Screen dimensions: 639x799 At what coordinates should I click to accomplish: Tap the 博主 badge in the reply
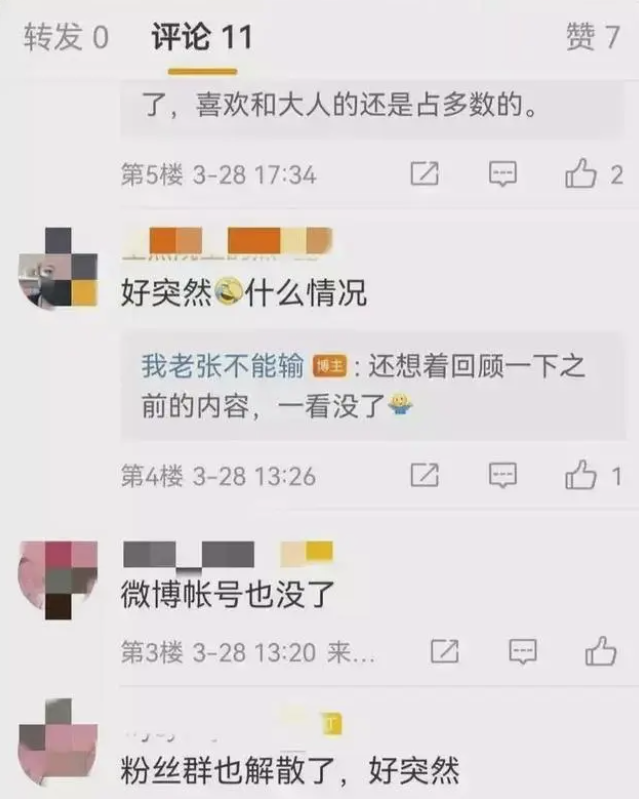pos(330,366)
